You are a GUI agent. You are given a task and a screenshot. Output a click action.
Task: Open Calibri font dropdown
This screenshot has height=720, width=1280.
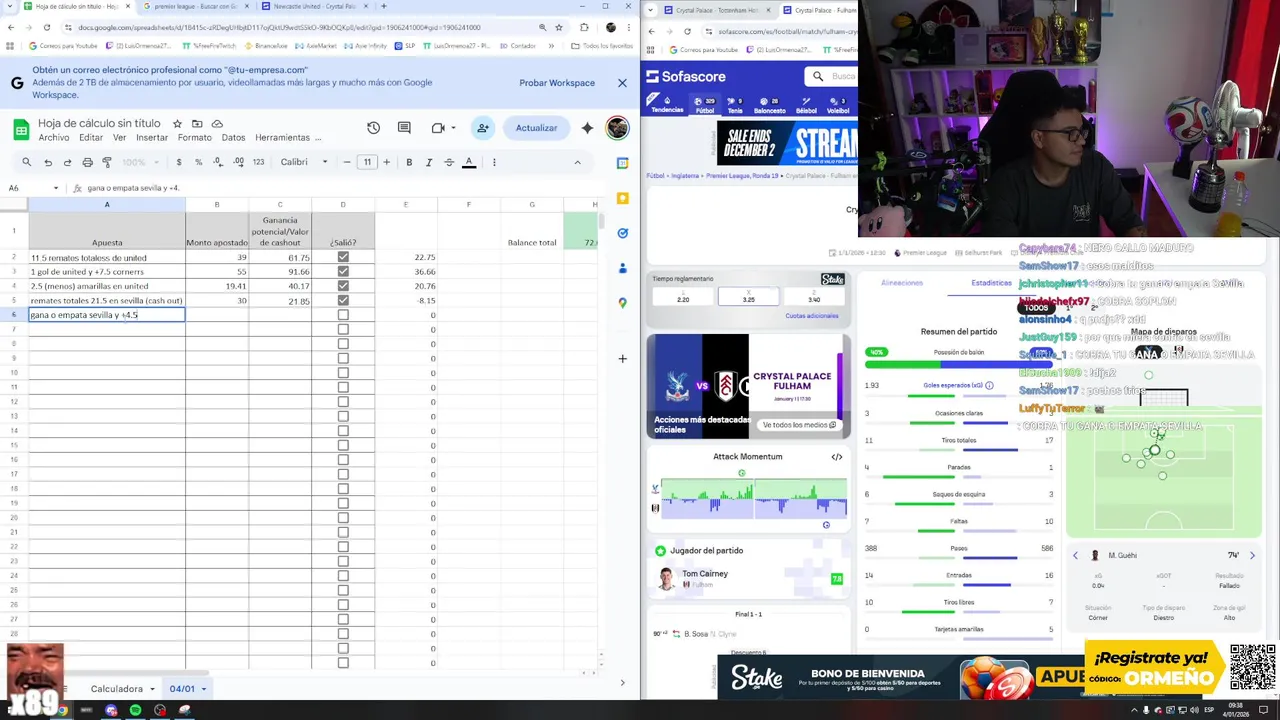click(x=304, y=162)
